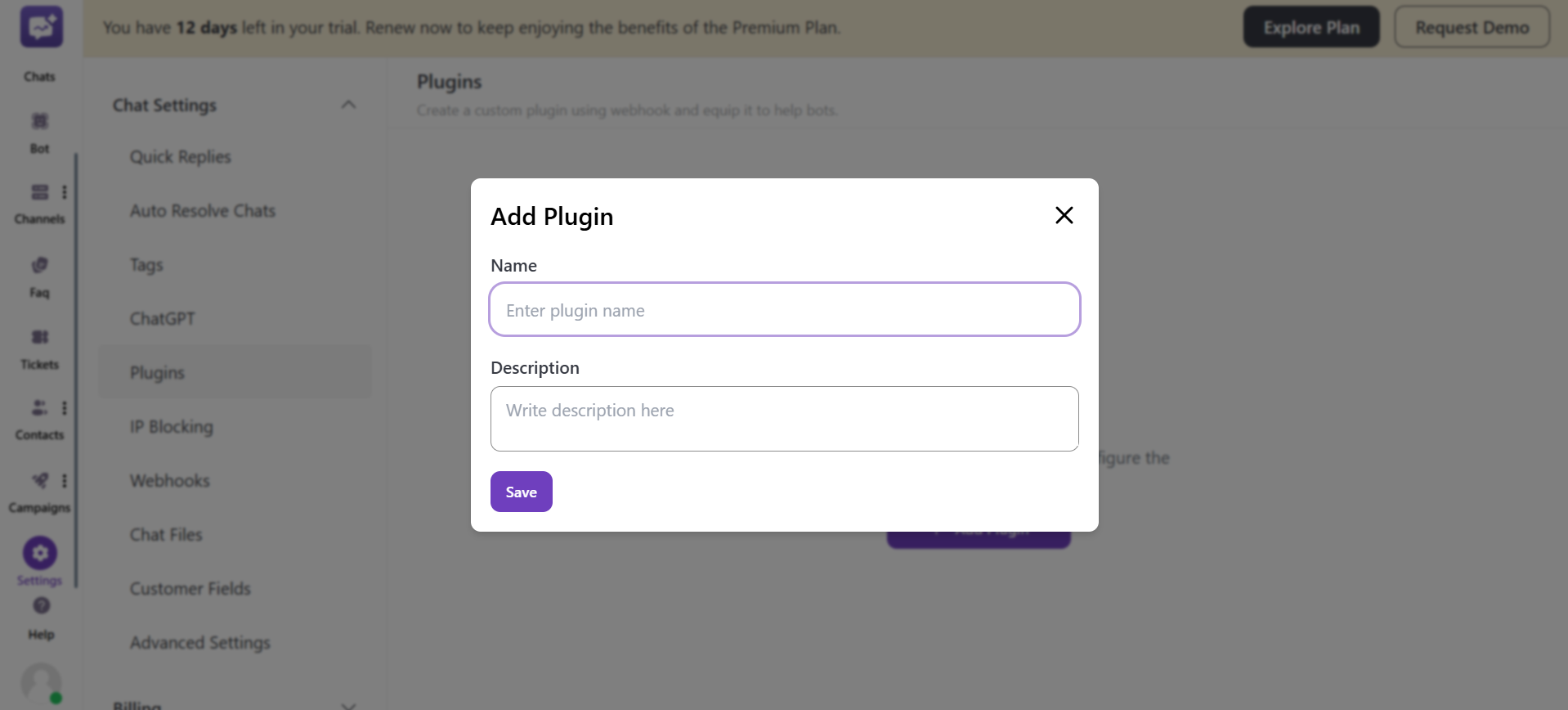The image size is (1568, 710).
Task: Open the Campaigns icon
Action: point(38,480)
